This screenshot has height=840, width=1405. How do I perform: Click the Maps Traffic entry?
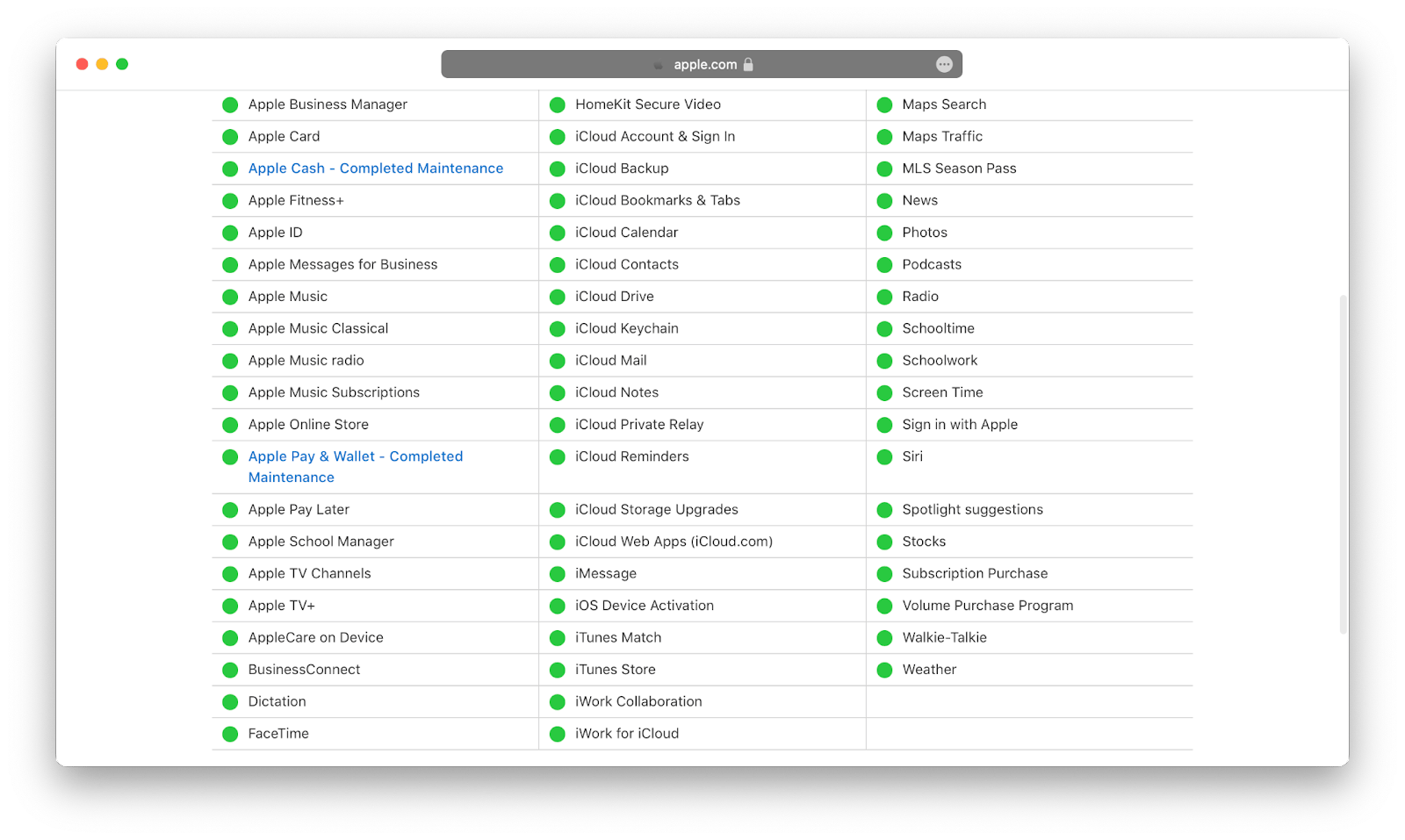[x=942, y=136]
